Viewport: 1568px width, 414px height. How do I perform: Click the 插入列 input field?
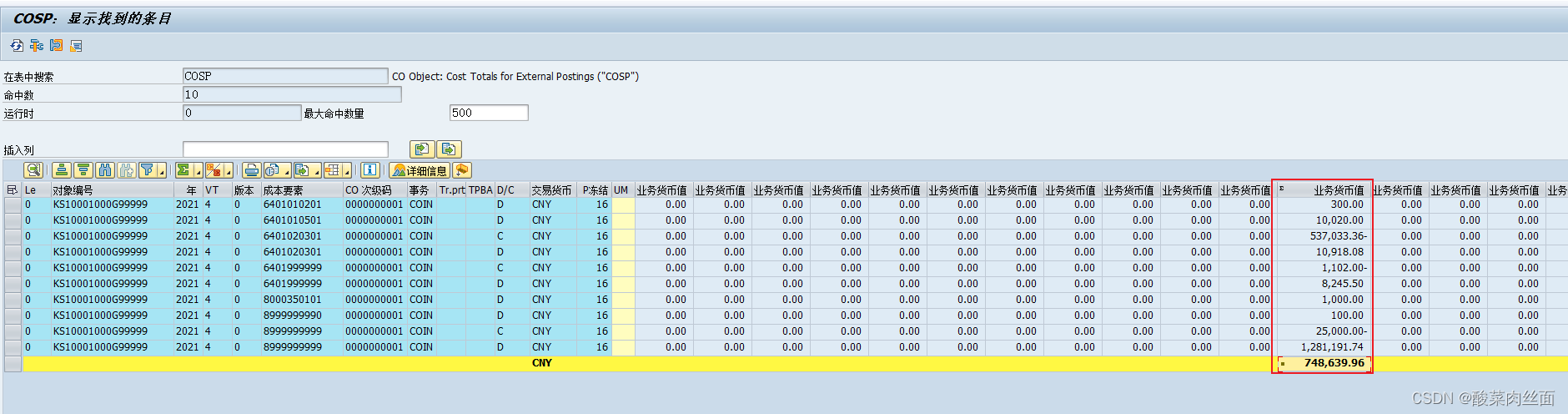285,149
